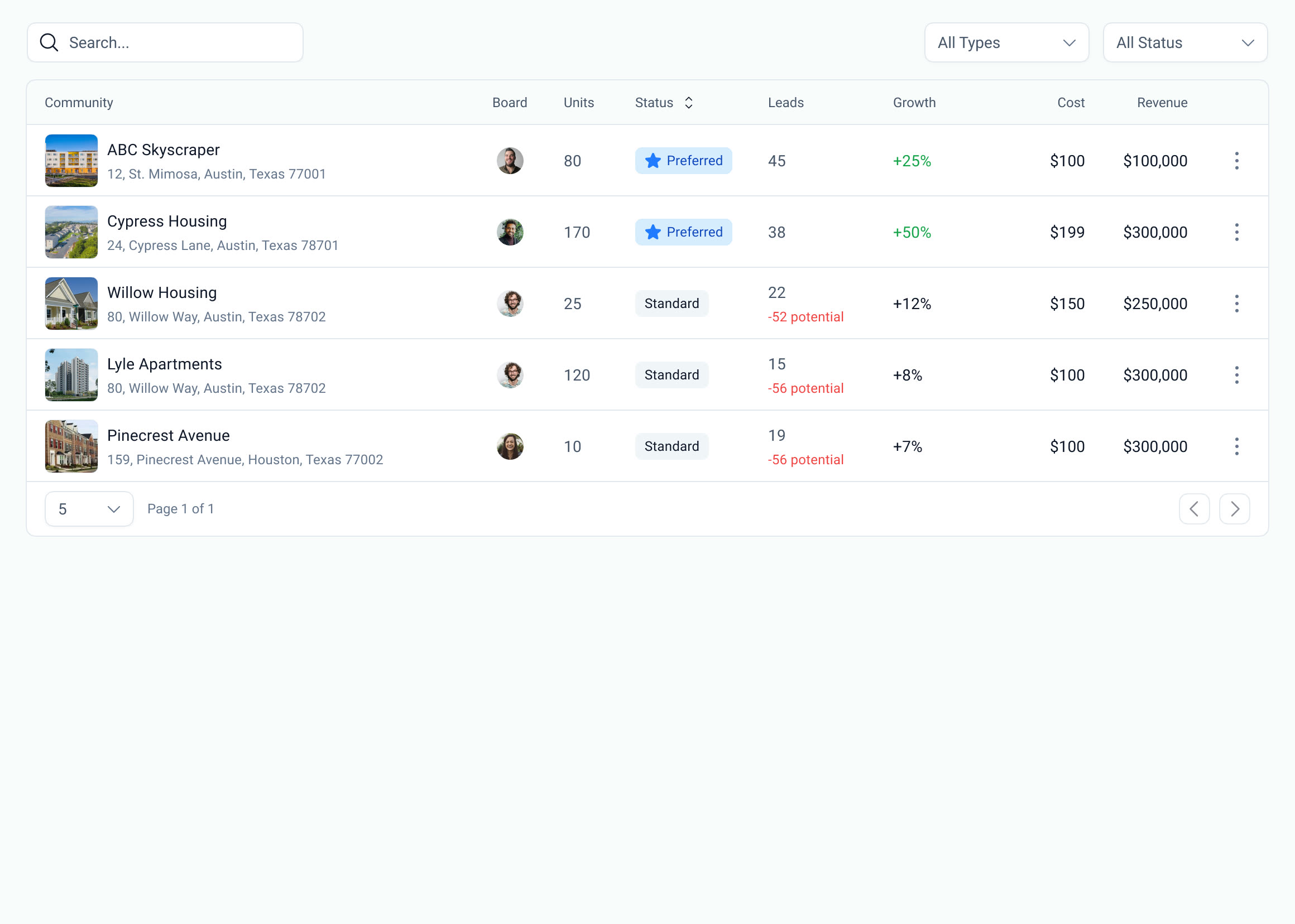1295x924 pixels.
Task: Open more options for ABC Skyscraper
Action: pos(1236,161)
